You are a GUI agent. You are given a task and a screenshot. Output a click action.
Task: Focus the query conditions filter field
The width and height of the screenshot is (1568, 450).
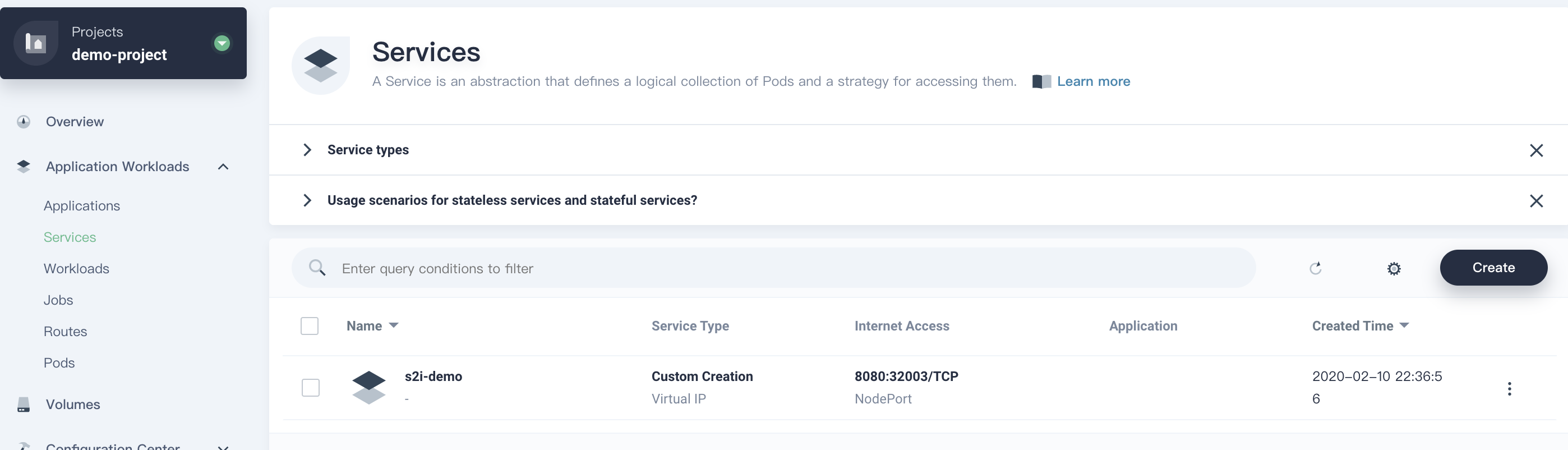(774, 268)
